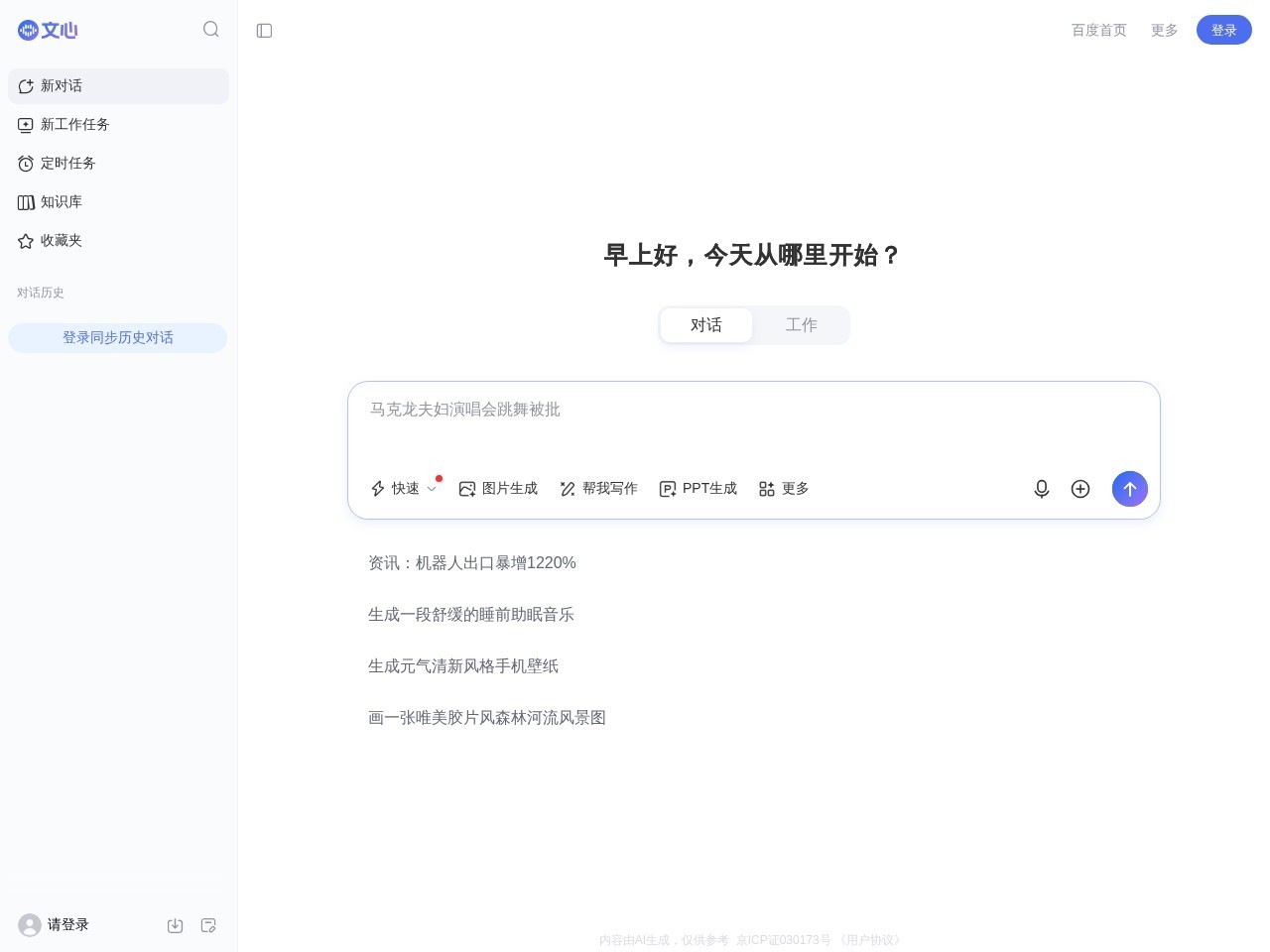Click 登录同步历史对话 button
Viewport: 1270px width, 952px height.
[118, 338]
